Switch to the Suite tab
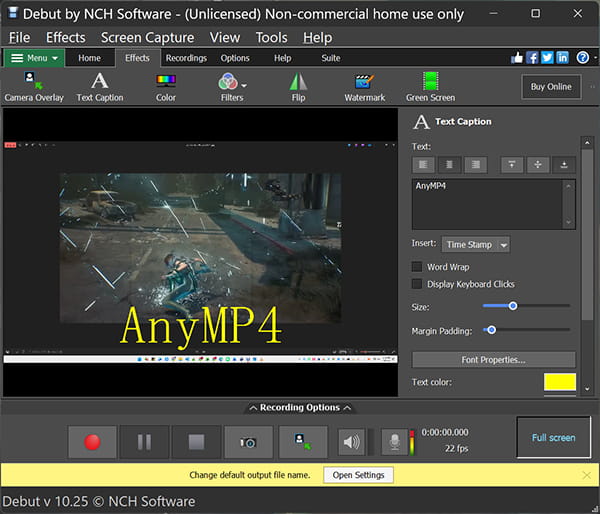 click(331, 58)
